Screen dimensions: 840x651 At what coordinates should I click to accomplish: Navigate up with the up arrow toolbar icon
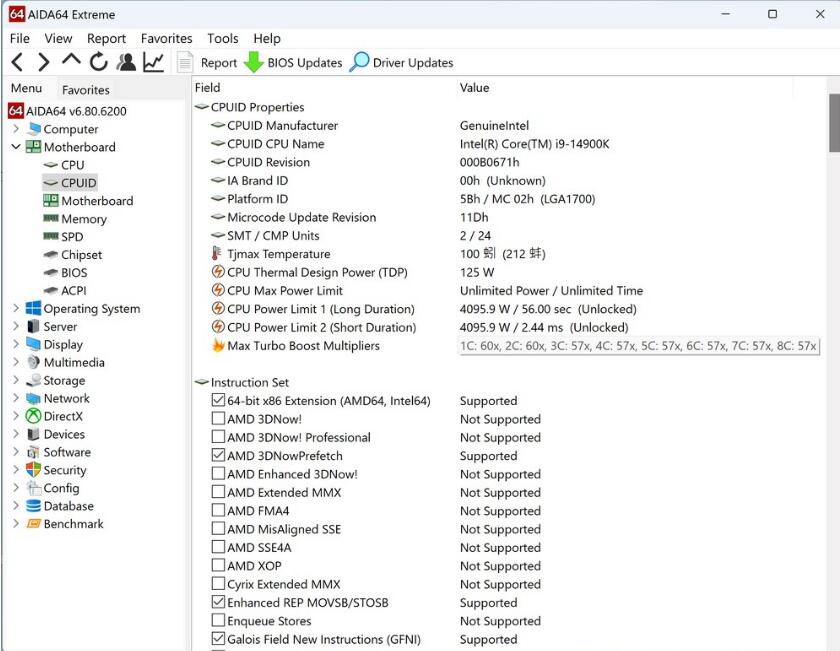(71, 60)
